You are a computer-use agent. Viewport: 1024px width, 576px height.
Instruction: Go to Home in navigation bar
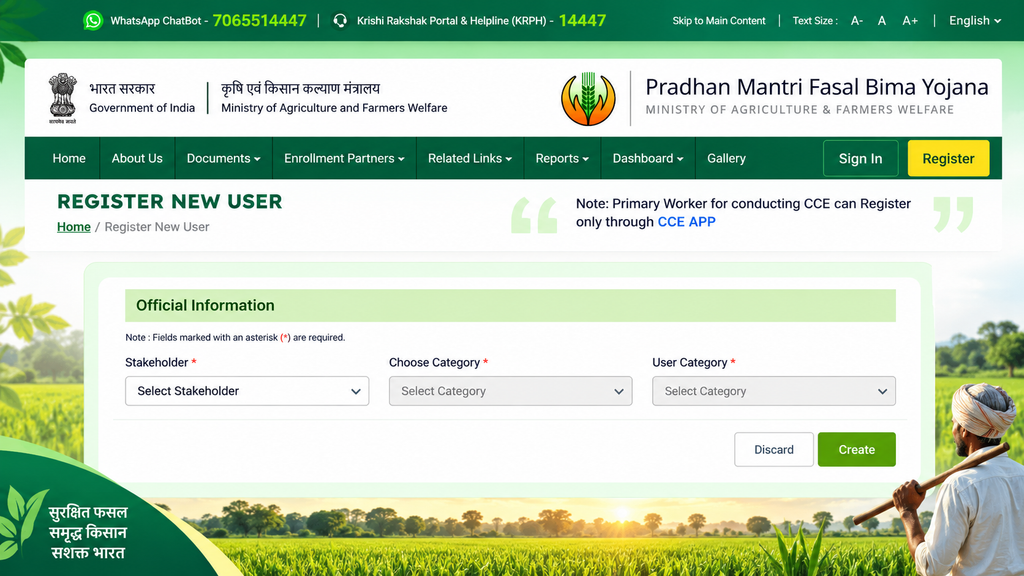[x=69, y=158]
